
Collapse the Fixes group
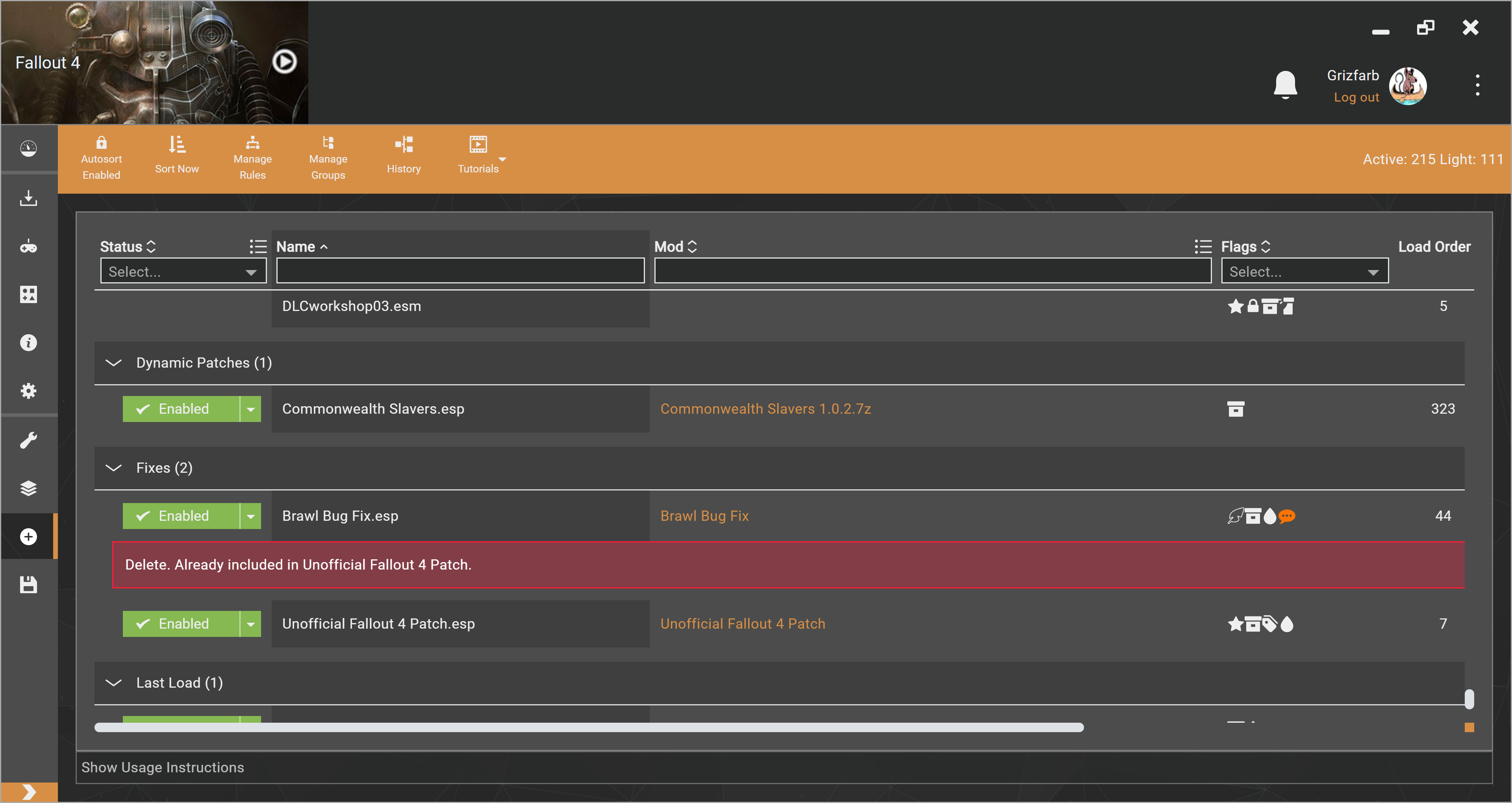click(113, 468)
